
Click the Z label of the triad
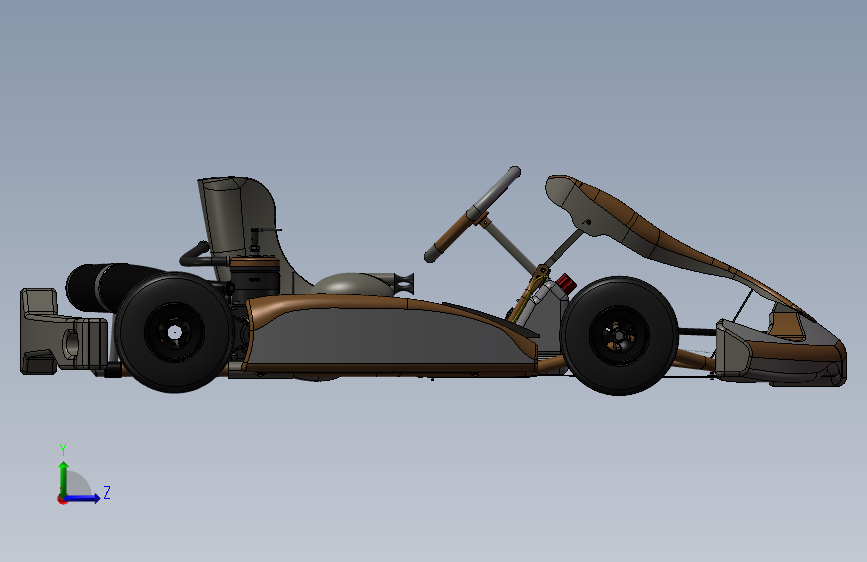(107, 492)
